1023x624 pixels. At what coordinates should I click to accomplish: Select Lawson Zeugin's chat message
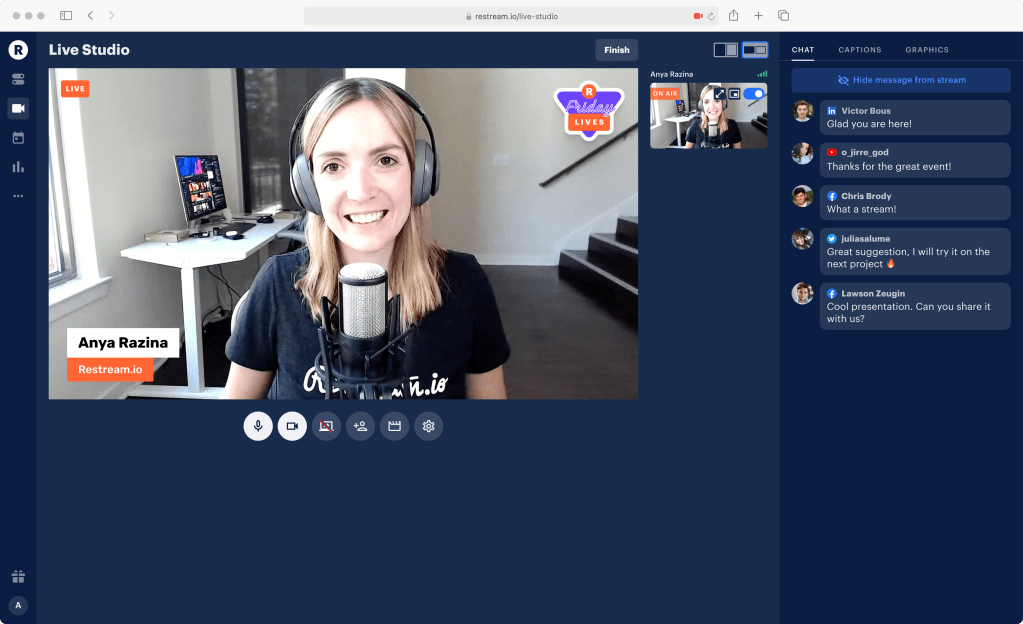(x=915, y=306)
